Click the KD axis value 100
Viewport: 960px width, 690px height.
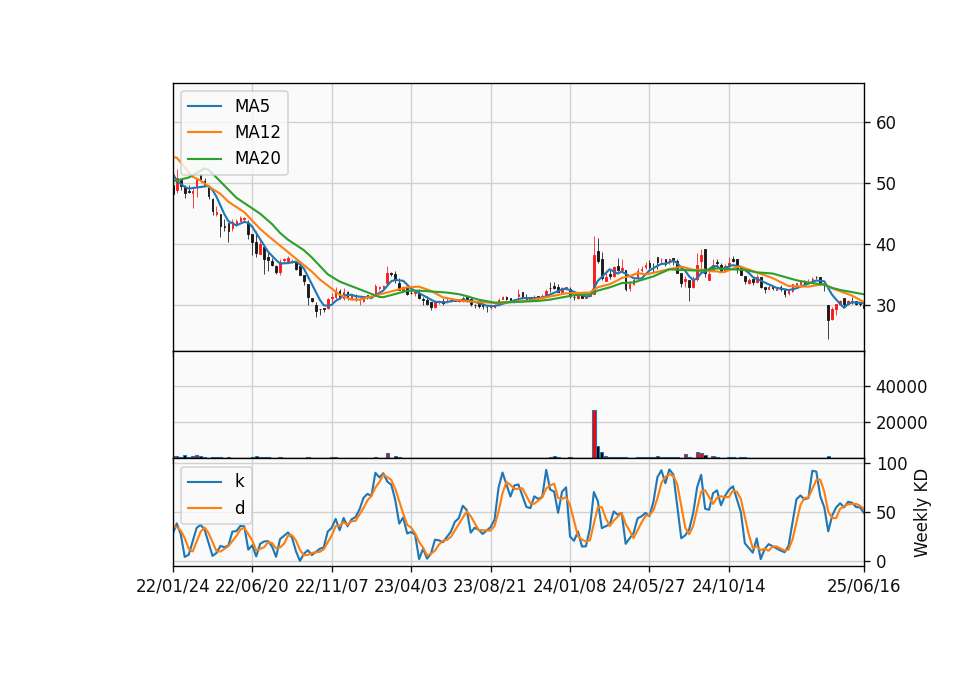point(891,464)
